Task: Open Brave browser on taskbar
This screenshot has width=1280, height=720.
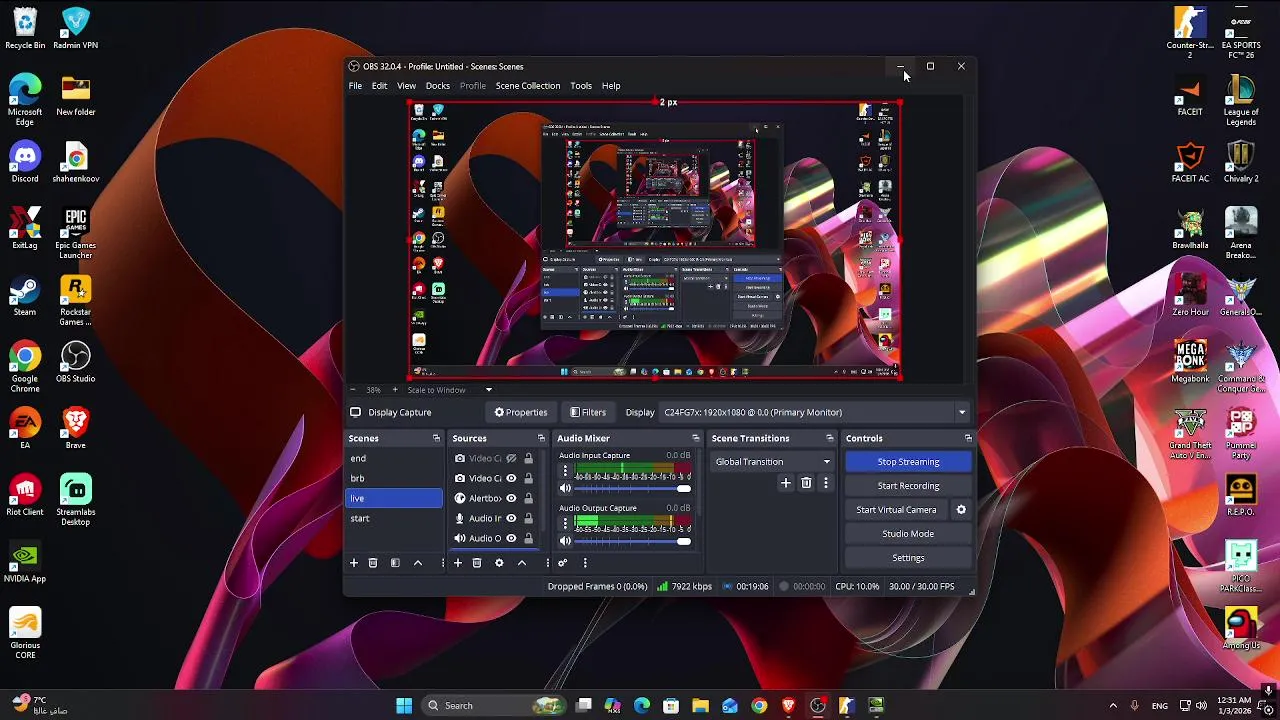Action: 788,706
